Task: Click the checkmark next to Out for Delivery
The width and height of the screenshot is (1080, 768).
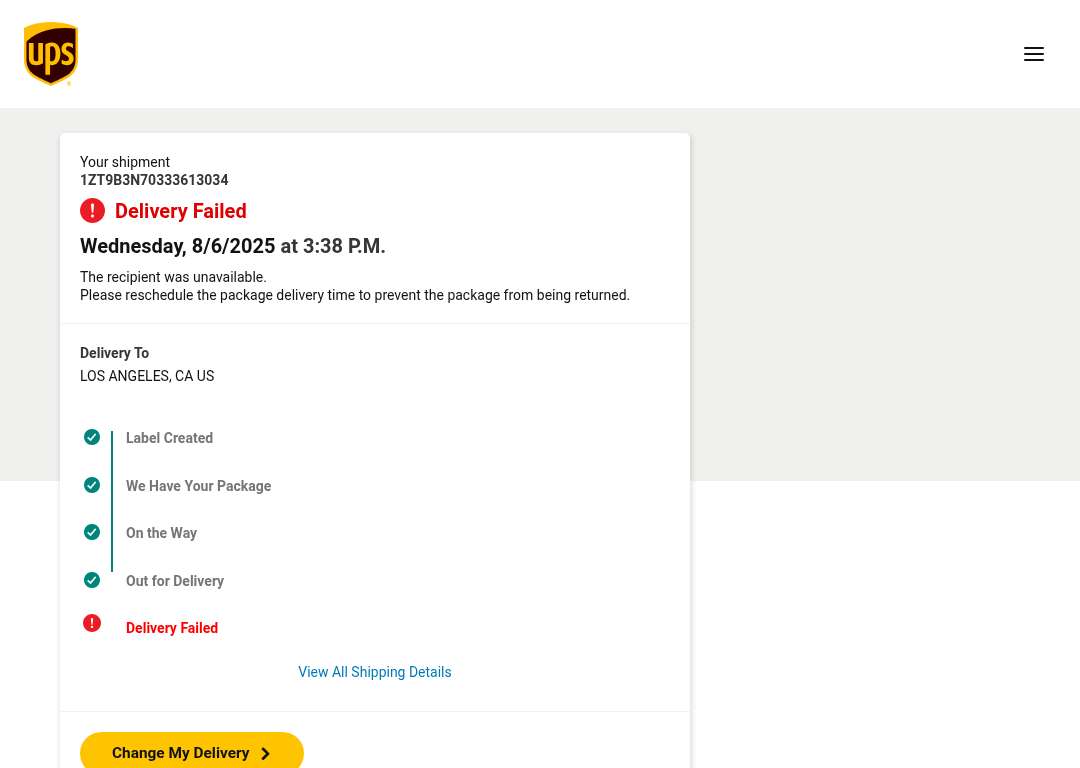Action: click(92, 580)
